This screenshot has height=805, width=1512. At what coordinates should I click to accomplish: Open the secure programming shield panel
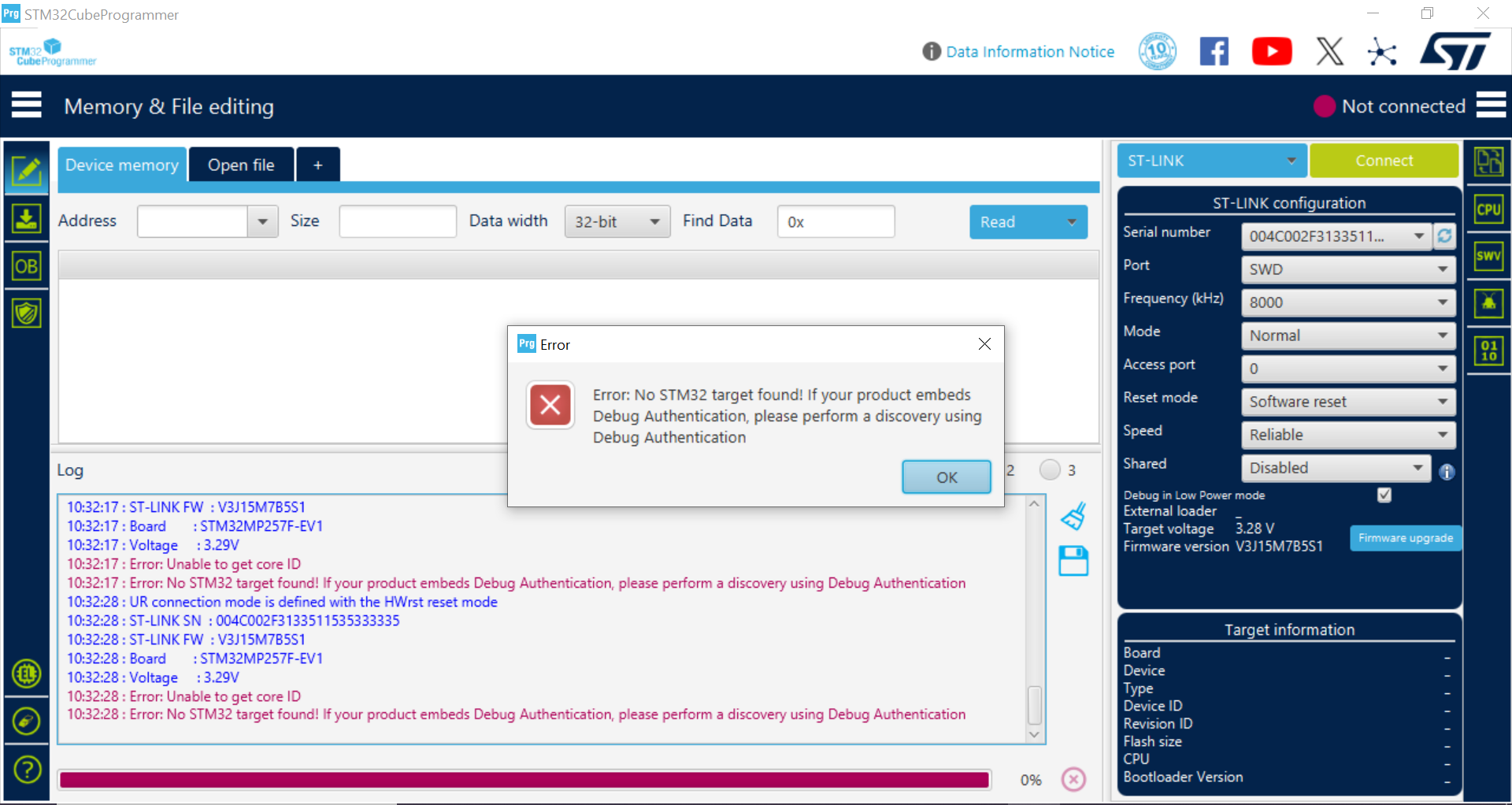[x=28, y=313]
